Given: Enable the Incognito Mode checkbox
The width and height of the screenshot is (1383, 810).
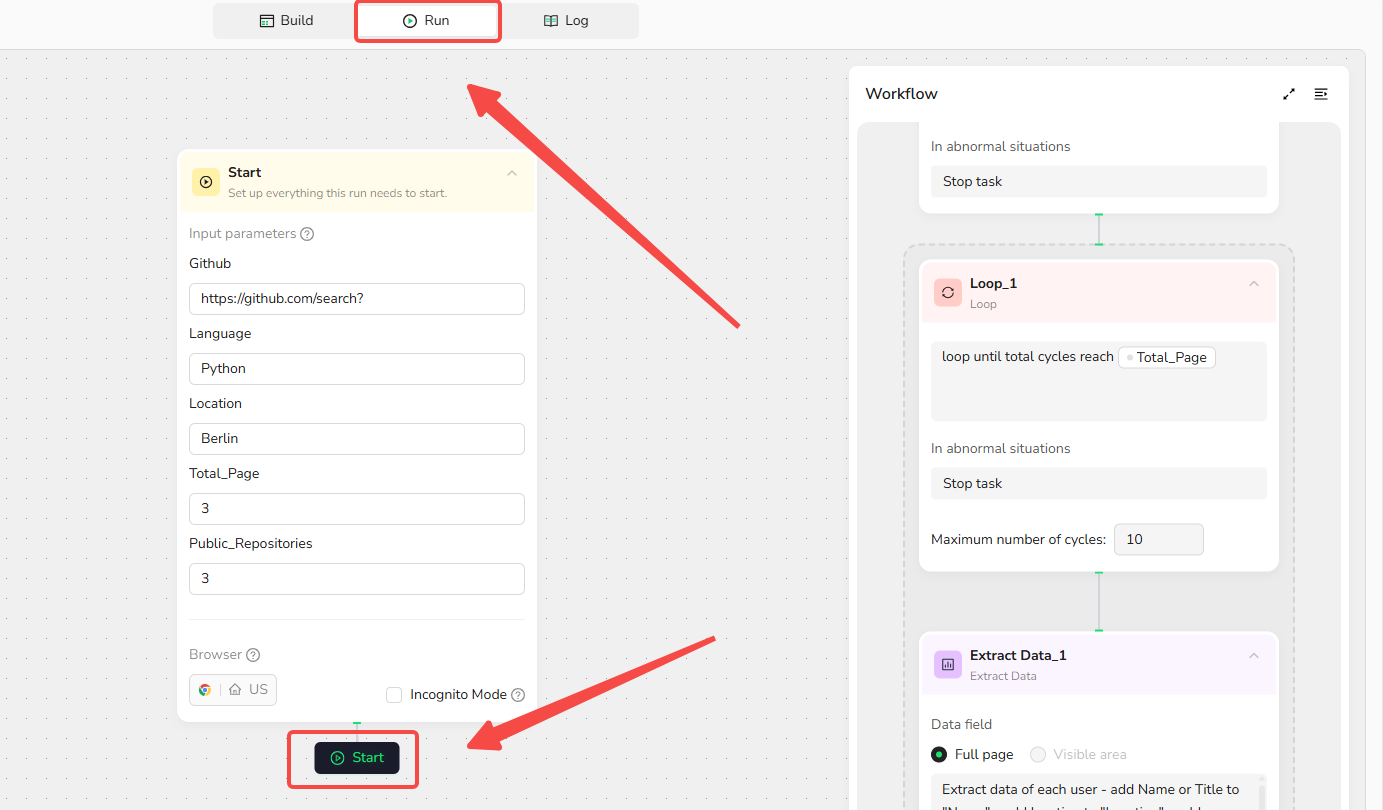Looking at the screenshot, I should pyautogui.click(x=394, y=695).
